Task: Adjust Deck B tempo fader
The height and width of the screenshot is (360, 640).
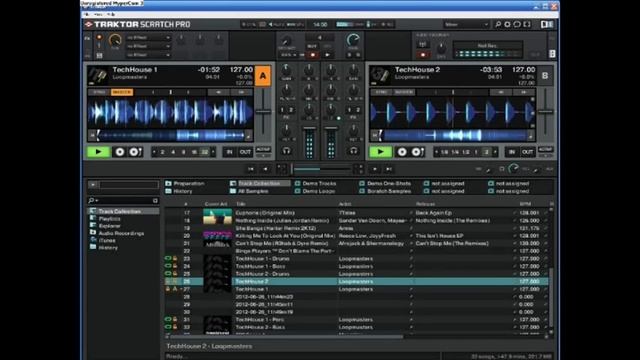Action: pos(545,111)
